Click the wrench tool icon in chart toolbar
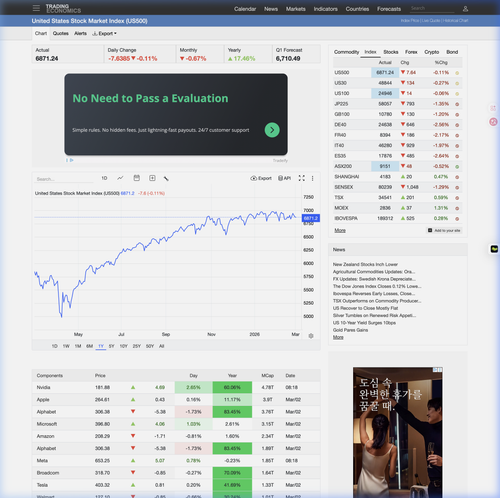Screen dimensions: 500x498 pos(166,178)
